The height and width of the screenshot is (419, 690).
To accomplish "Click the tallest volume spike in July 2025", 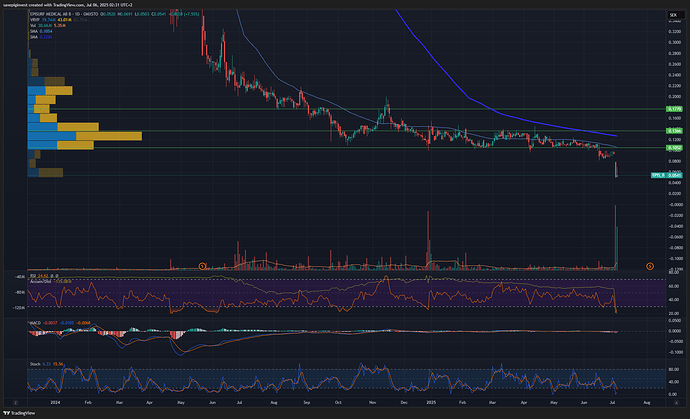I will click(615, 237).
